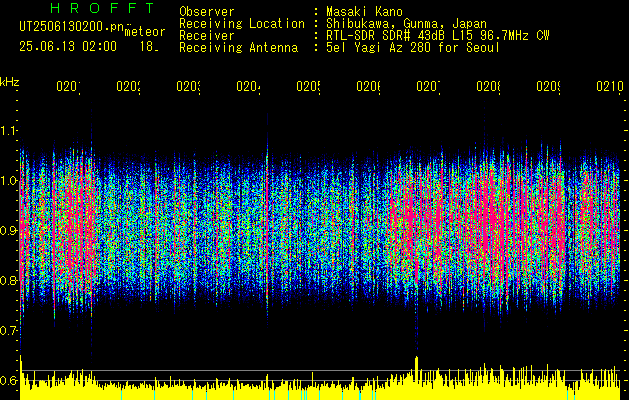Click the HROFFT title text

(x=102, y=8)
